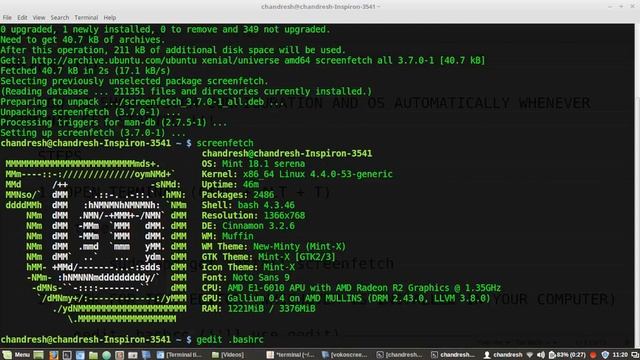Click the terminal window title bar
640x360 pixels.
click(x=320, y=7)
